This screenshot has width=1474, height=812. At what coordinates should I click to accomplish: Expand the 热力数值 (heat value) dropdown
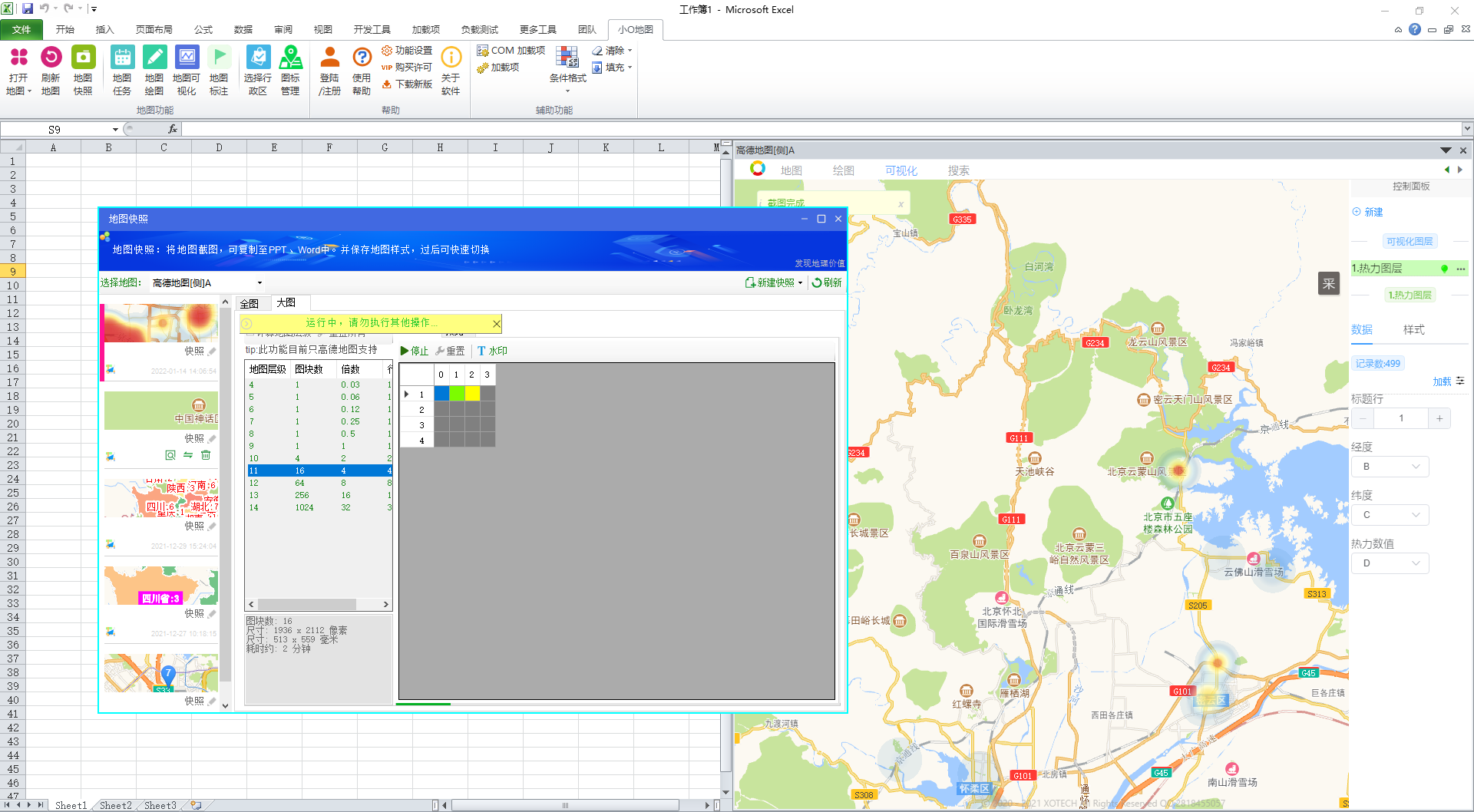click(1390, 563)
